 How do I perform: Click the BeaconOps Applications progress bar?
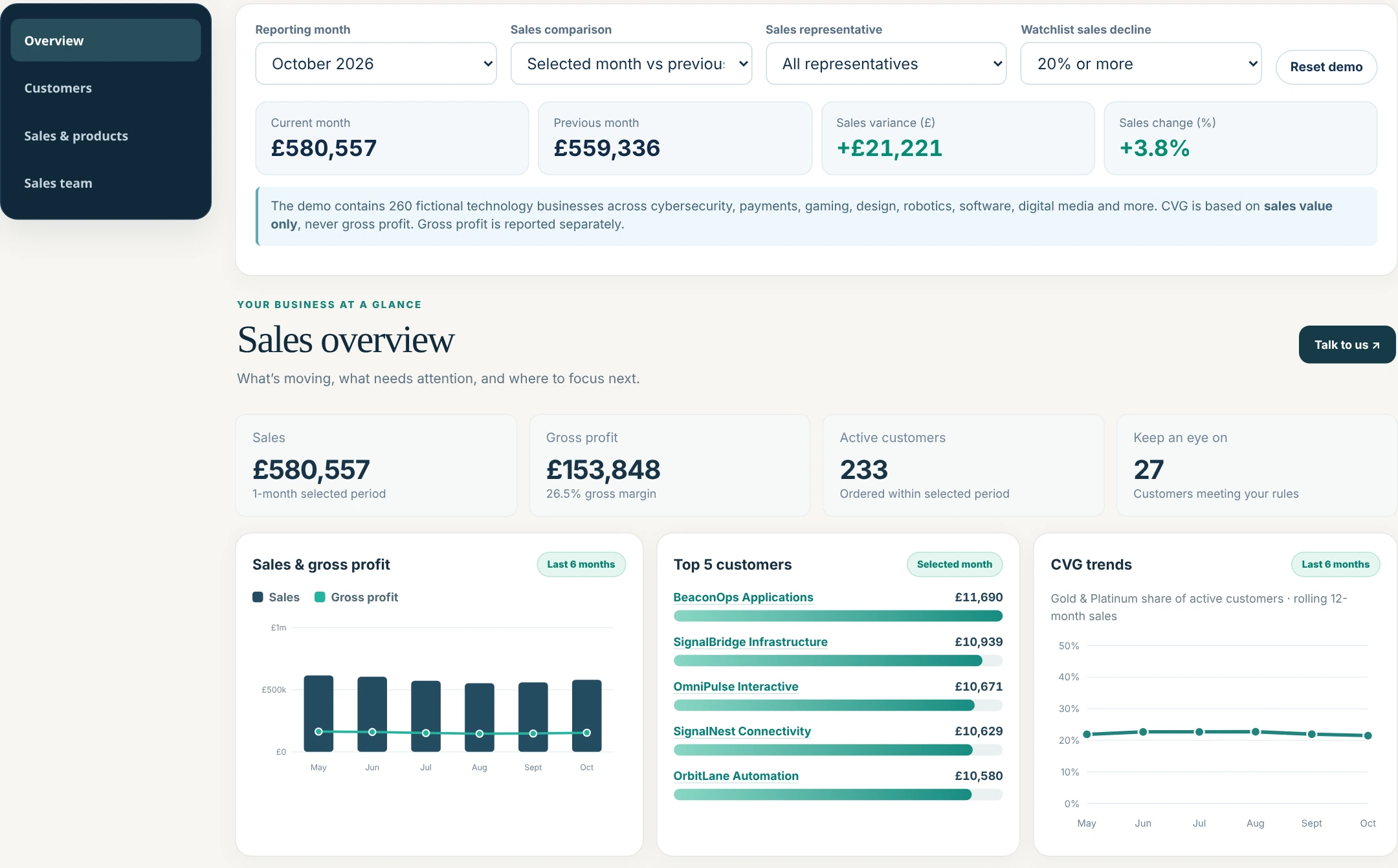coord(838,616)
